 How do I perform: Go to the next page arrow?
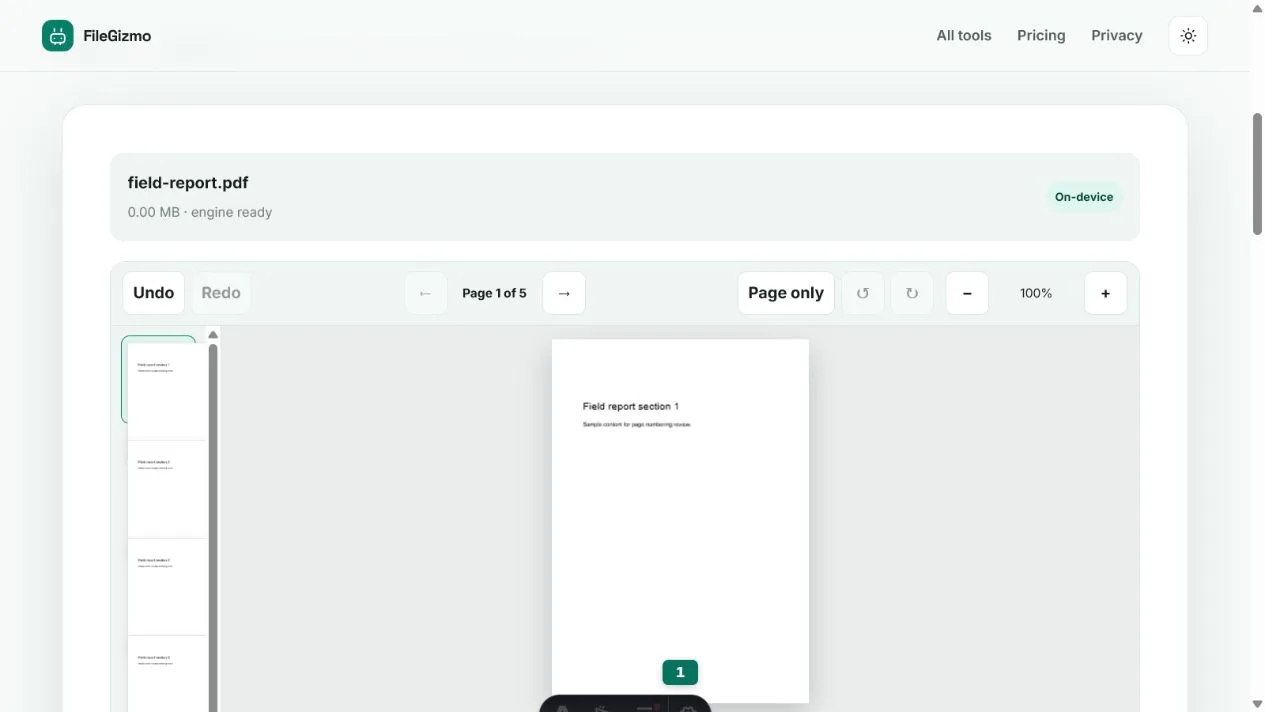[564, 293]
